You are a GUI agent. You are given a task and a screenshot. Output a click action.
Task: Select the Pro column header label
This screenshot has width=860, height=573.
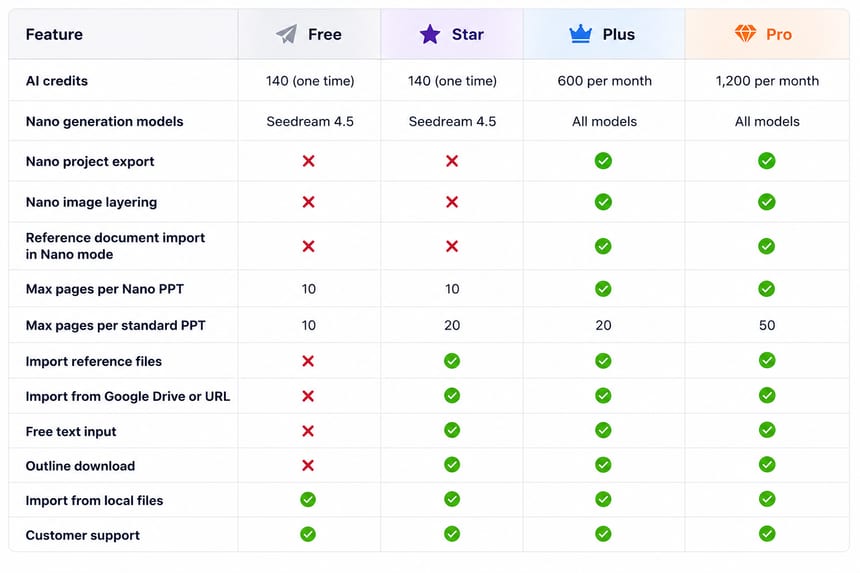coord(779,35)
